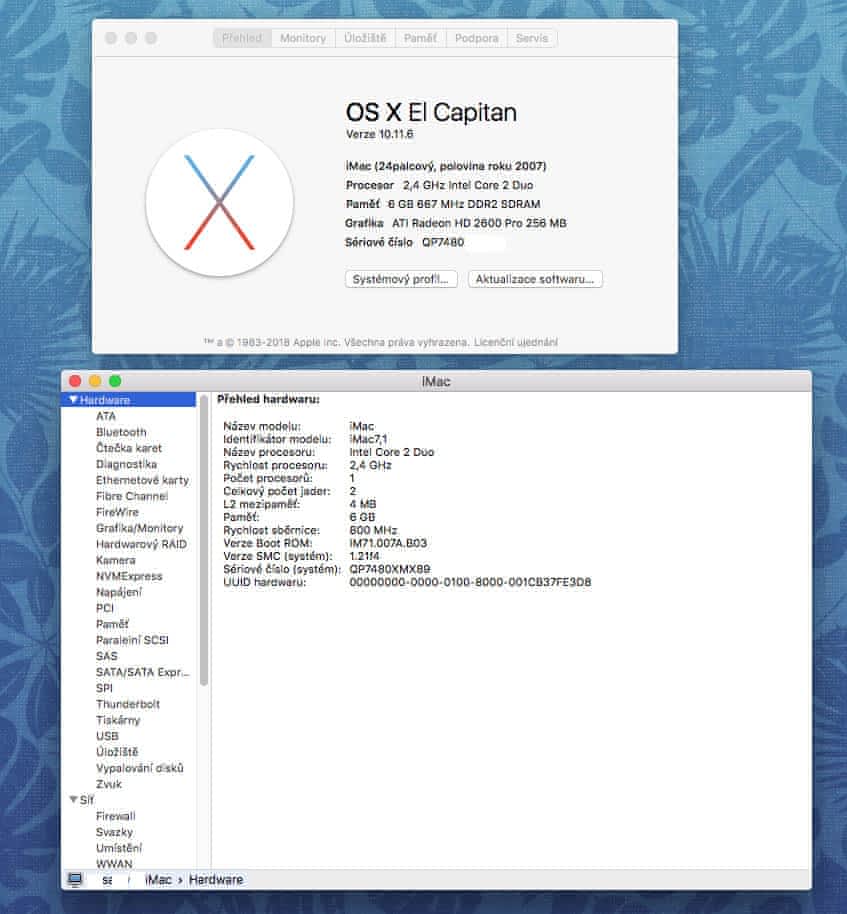Switch to the Přehled tab
The width and height of the screenshot is (847, 914).
pyautogui.click(x=242, y=38)
